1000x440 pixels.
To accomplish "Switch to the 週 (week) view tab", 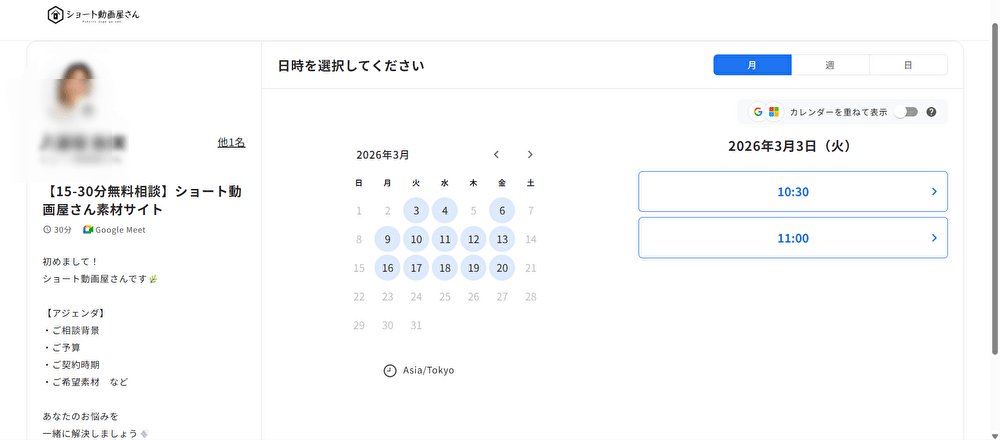I will pos(830,65).
